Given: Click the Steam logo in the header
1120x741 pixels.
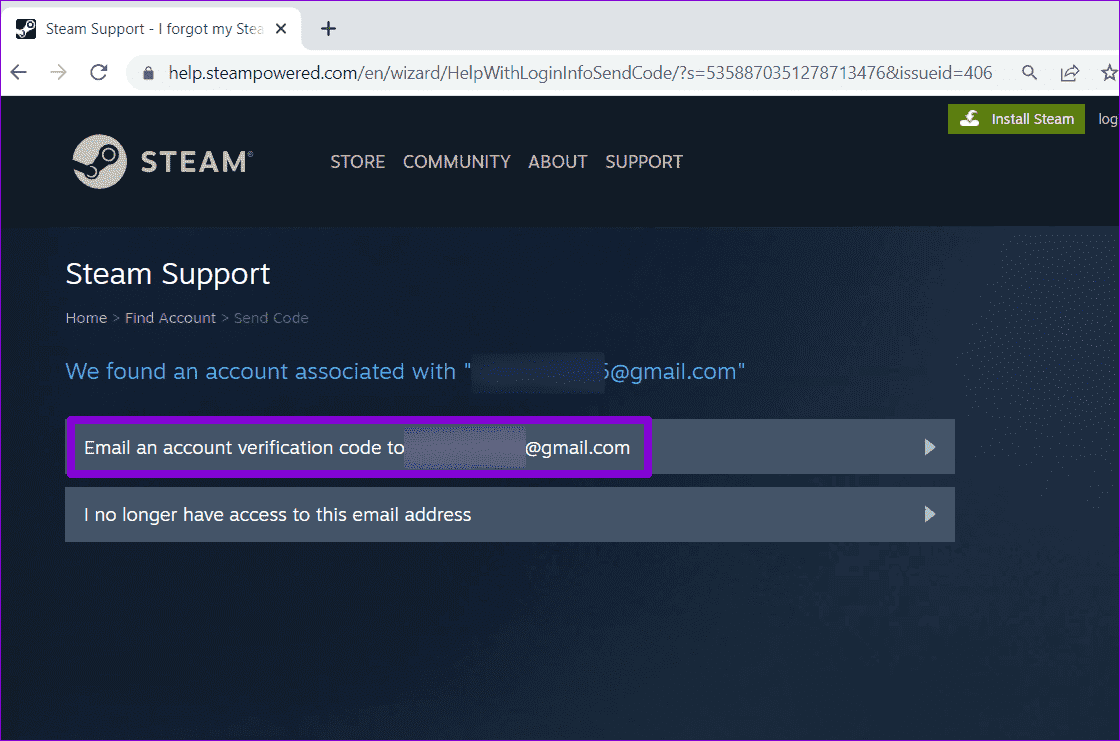Looking at the screenshot, I should pos(162,161).
